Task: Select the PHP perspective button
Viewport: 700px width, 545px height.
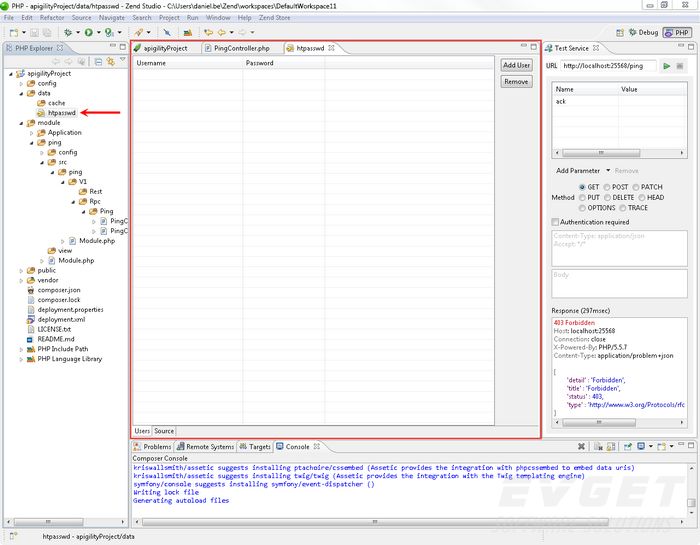Action: [677, 33]
